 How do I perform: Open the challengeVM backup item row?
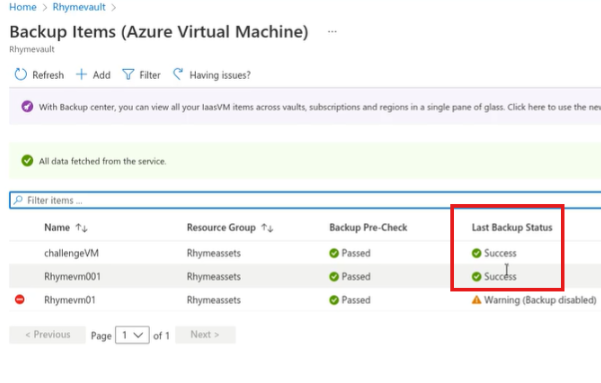(305, 253)
